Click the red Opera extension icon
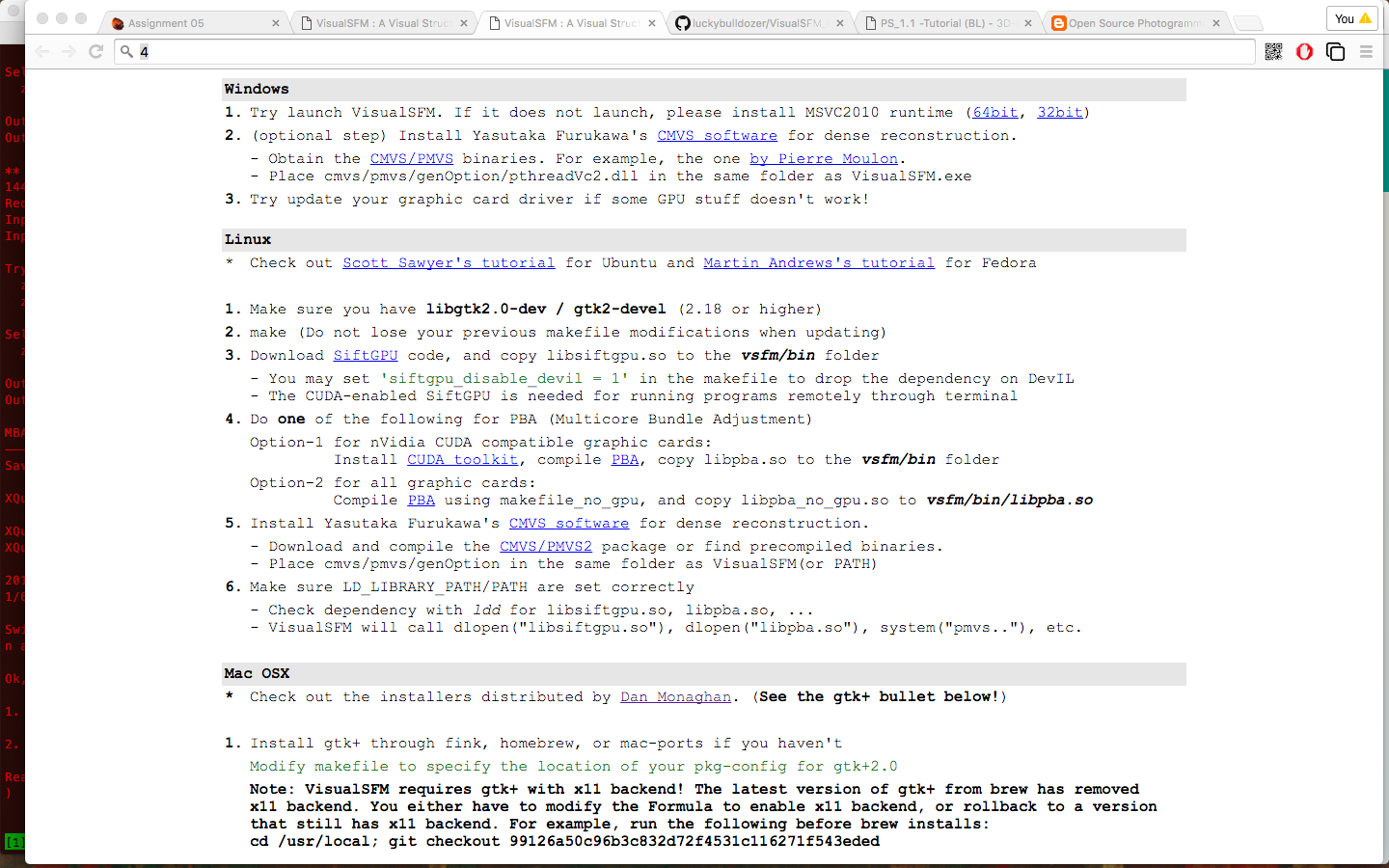Screen dimensions: 1389x868 1304,51
